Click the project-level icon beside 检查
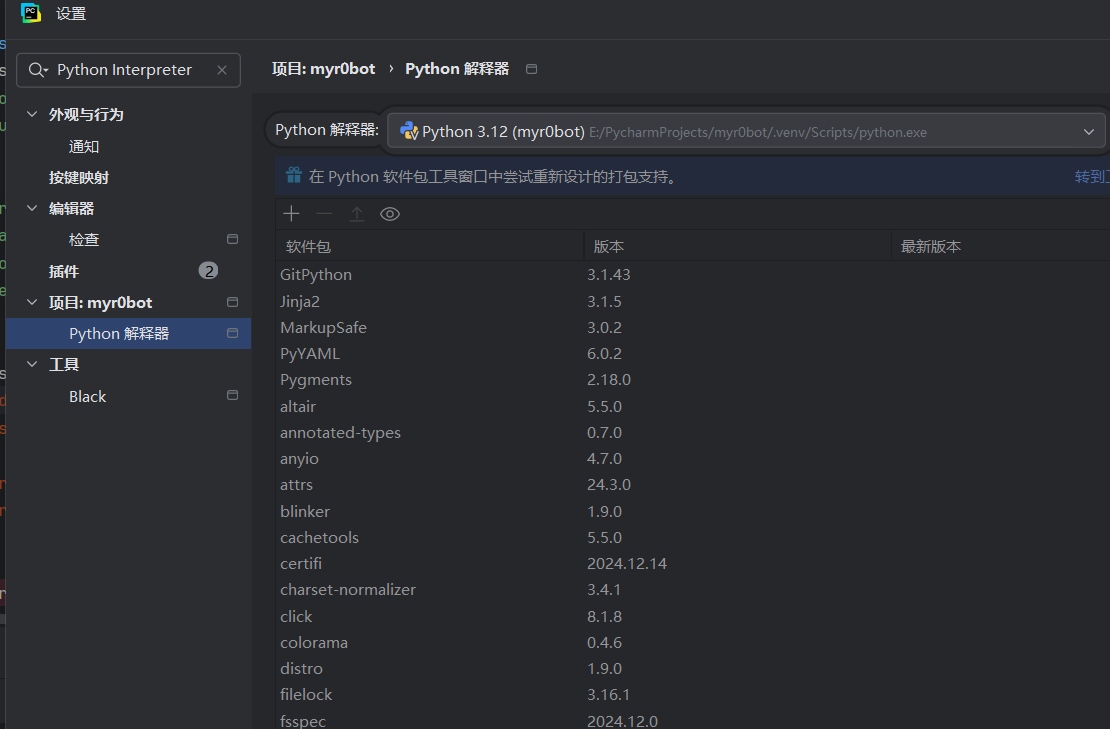The image size is (1110, 729). [232, 239]
